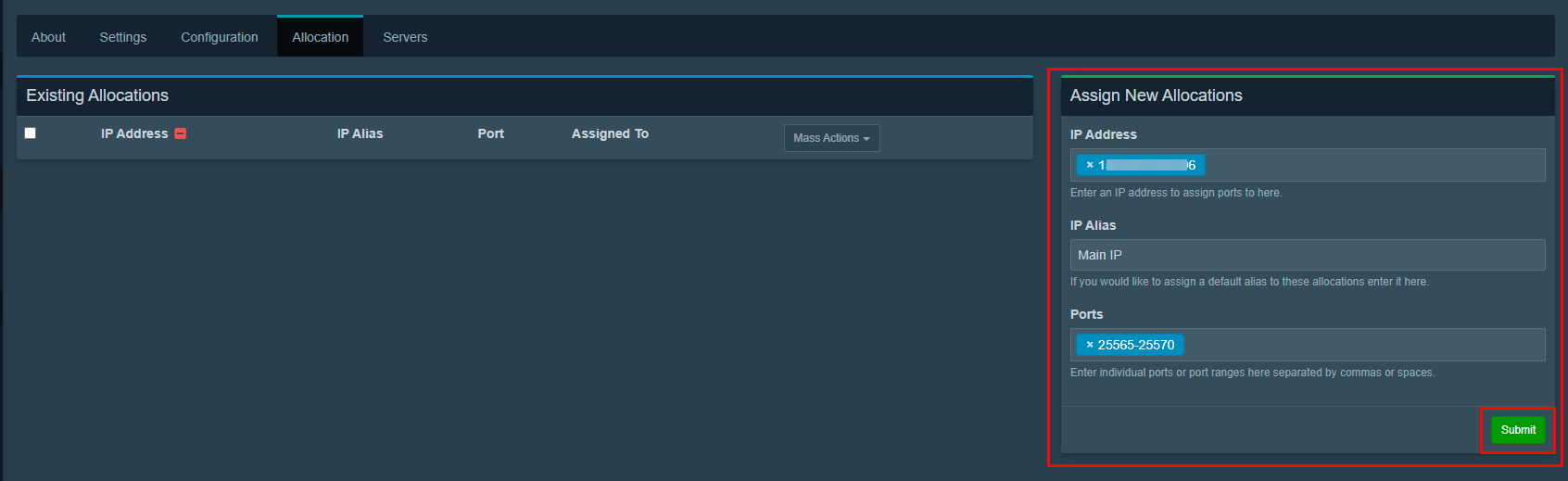Click the Assigned To column header
The width and height of the screenshot is (1568, 481).
(610, 133)
